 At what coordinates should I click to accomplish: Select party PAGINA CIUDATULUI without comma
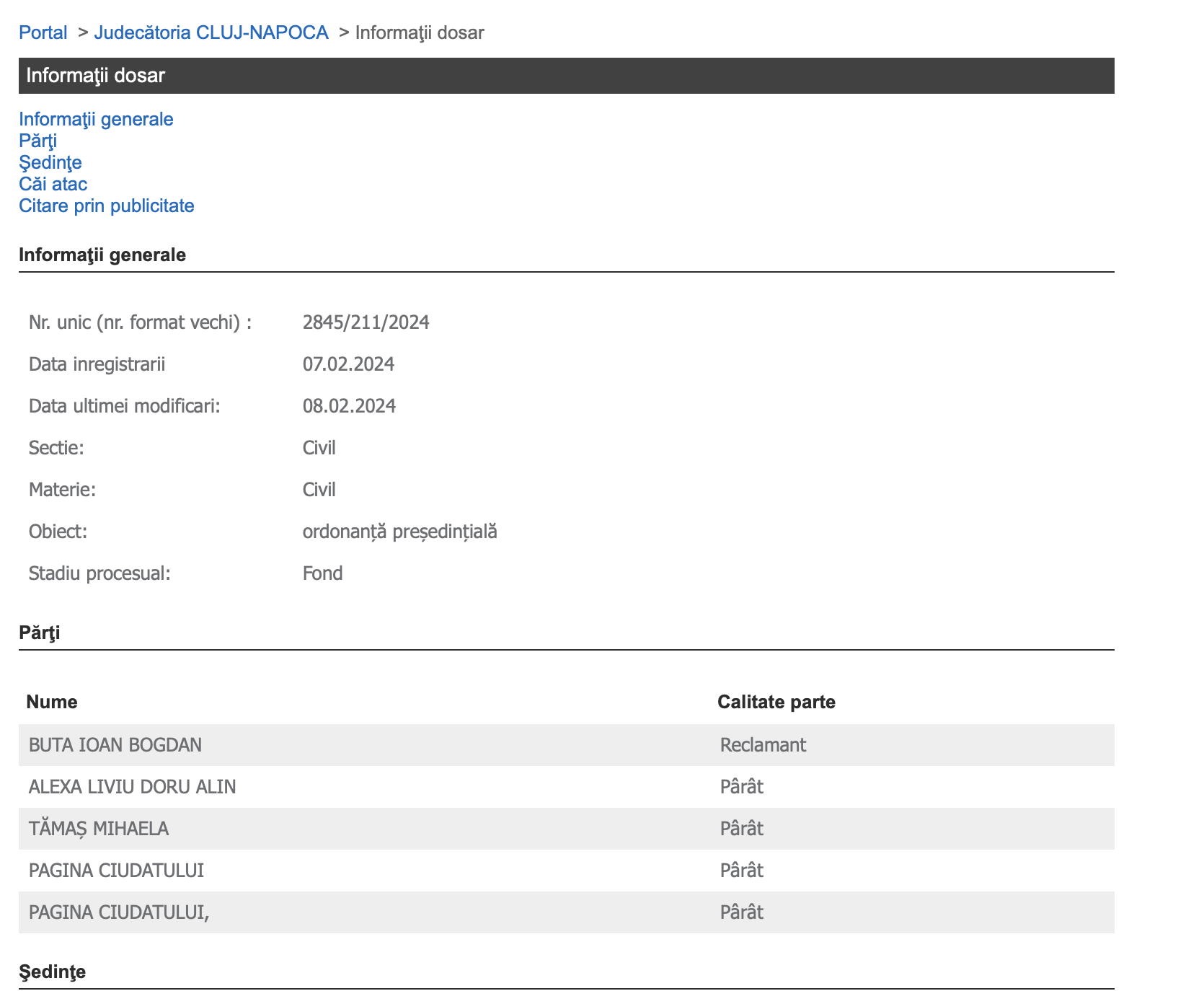point(117,871)
